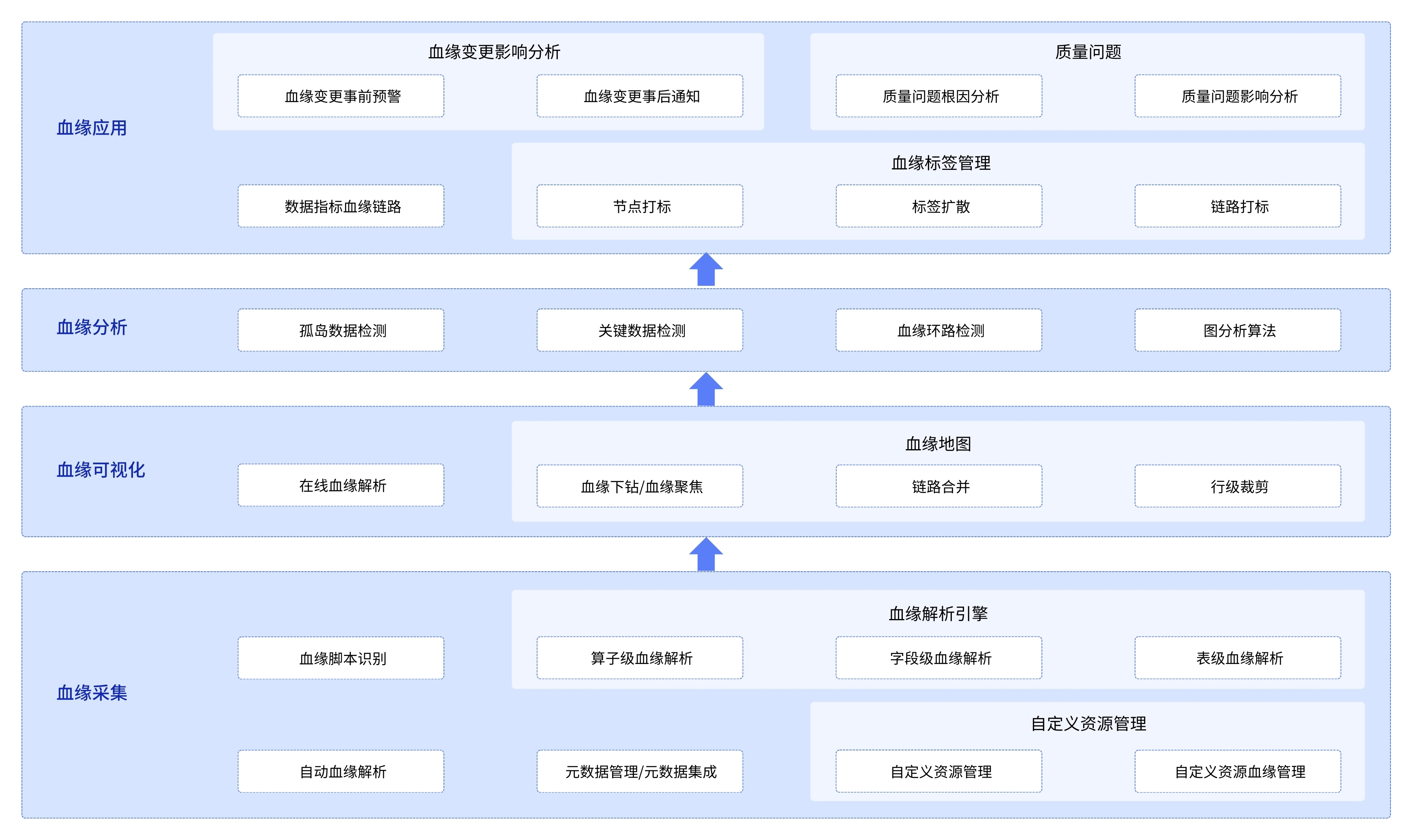The image size is (1414, 840).
Task: Click the 在线血缘解析 box
Action: click(341, 485)
